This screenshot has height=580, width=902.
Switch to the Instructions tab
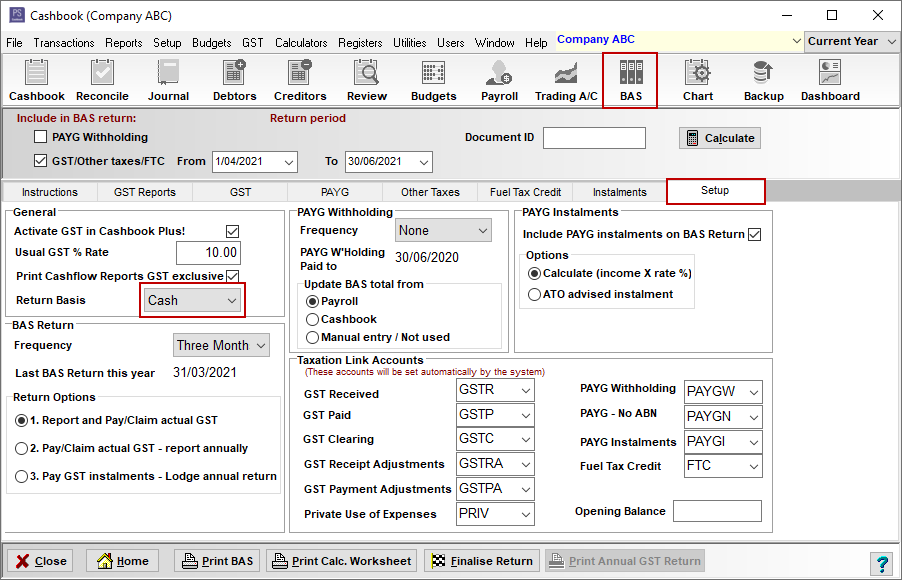(49, 192)
